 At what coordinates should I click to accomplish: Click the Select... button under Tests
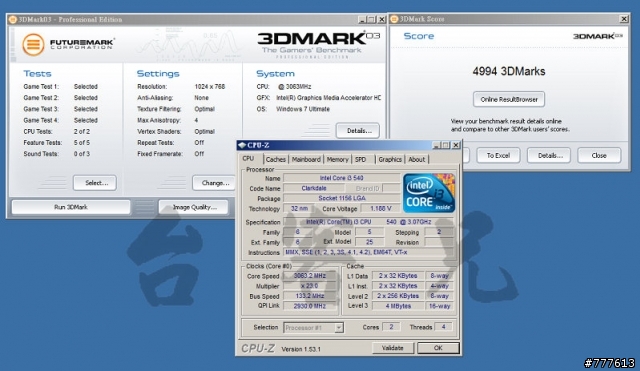[x=95, y=183]
